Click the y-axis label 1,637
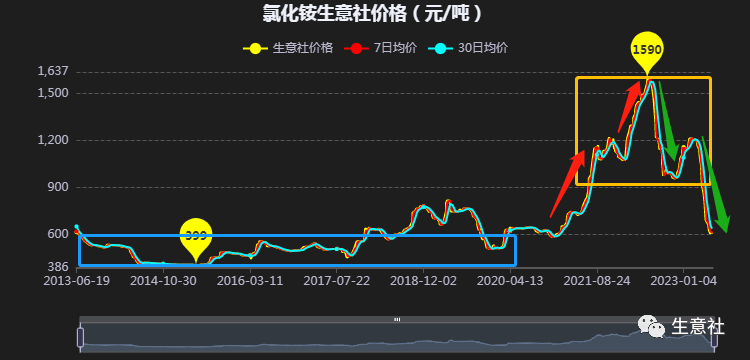This screenshot has width=750, height=360. (54, 72)
